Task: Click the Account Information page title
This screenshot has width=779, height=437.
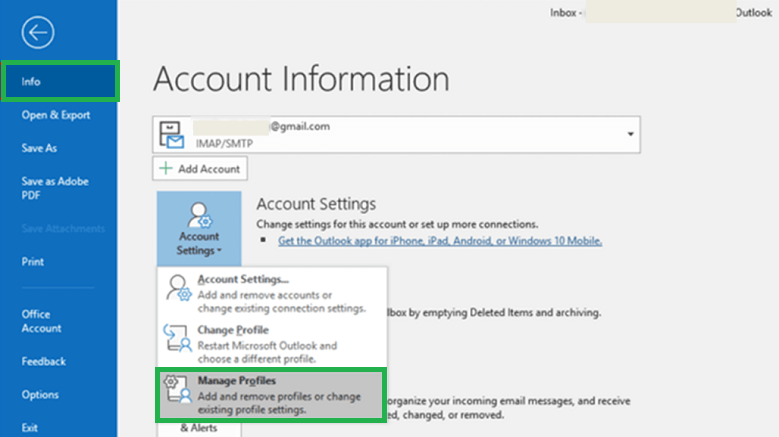Action: (x=301, y=78)
